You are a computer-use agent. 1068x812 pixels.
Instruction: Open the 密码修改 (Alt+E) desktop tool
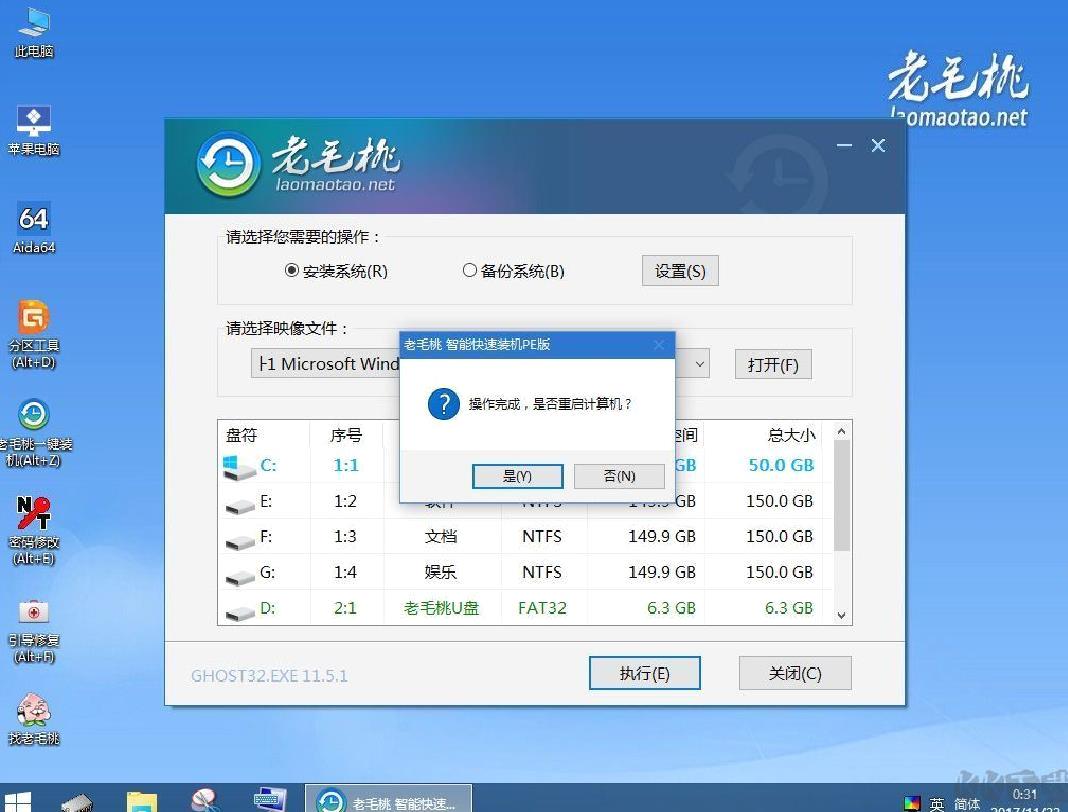tap(33, 531)
